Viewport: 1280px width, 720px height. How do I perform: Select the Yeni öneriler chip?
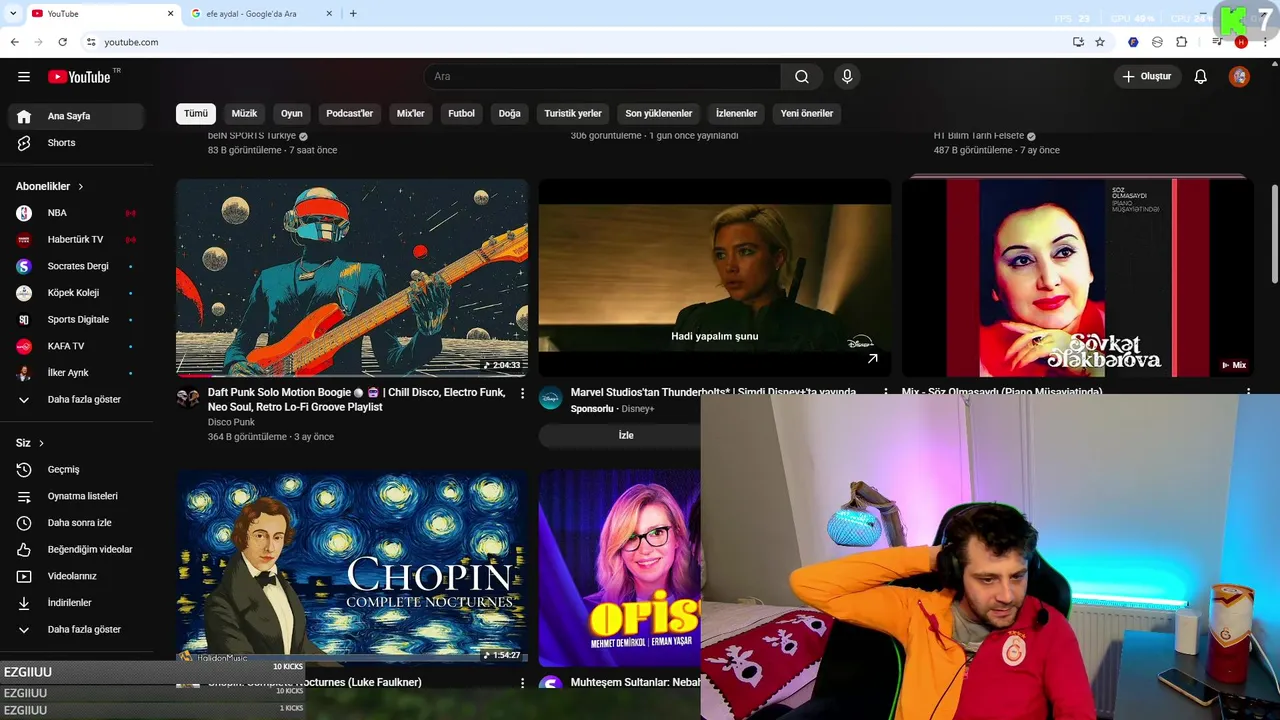coord(807,114)
